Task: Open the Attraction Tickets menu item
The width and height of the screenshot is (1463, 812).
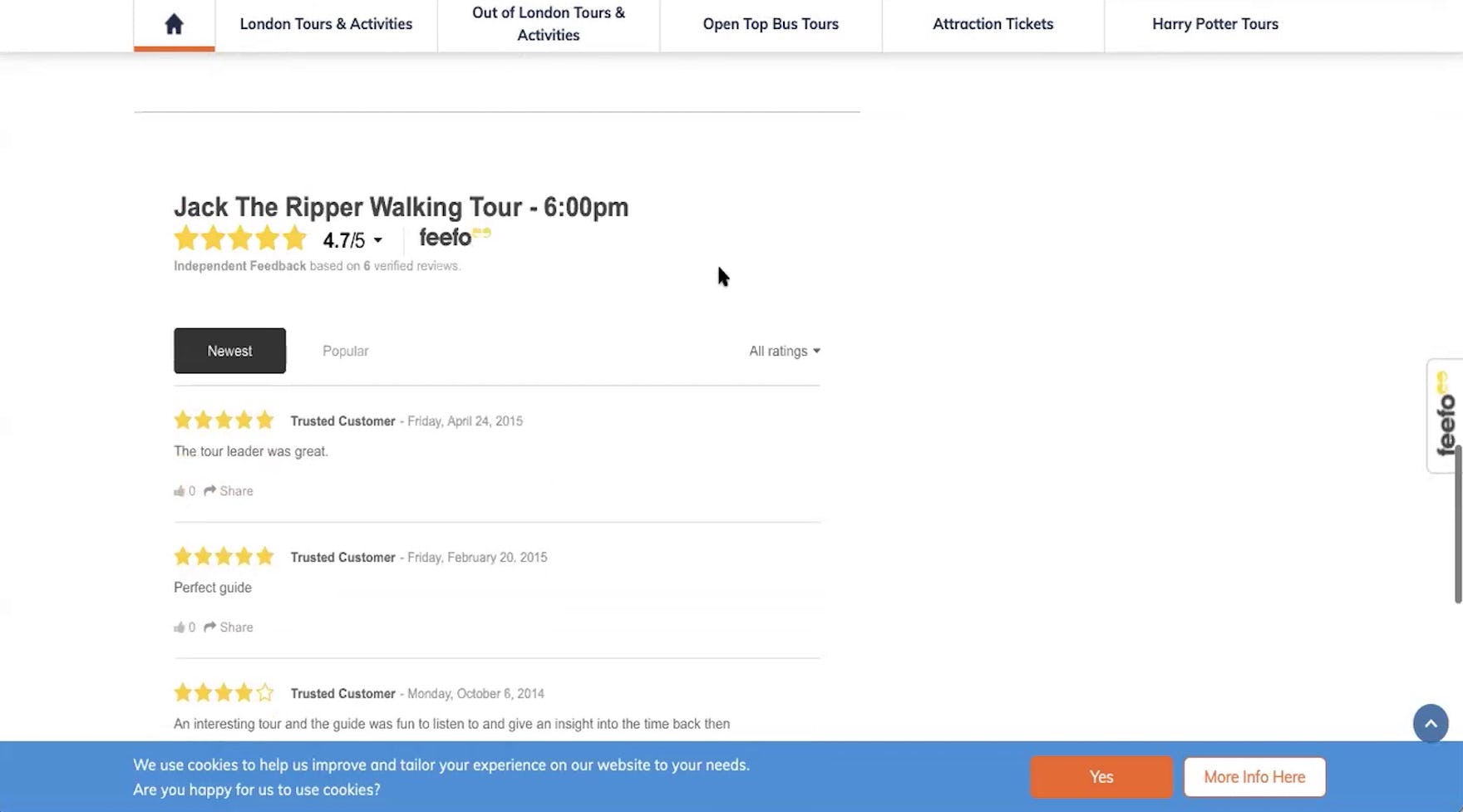Action: coord(993,24)
